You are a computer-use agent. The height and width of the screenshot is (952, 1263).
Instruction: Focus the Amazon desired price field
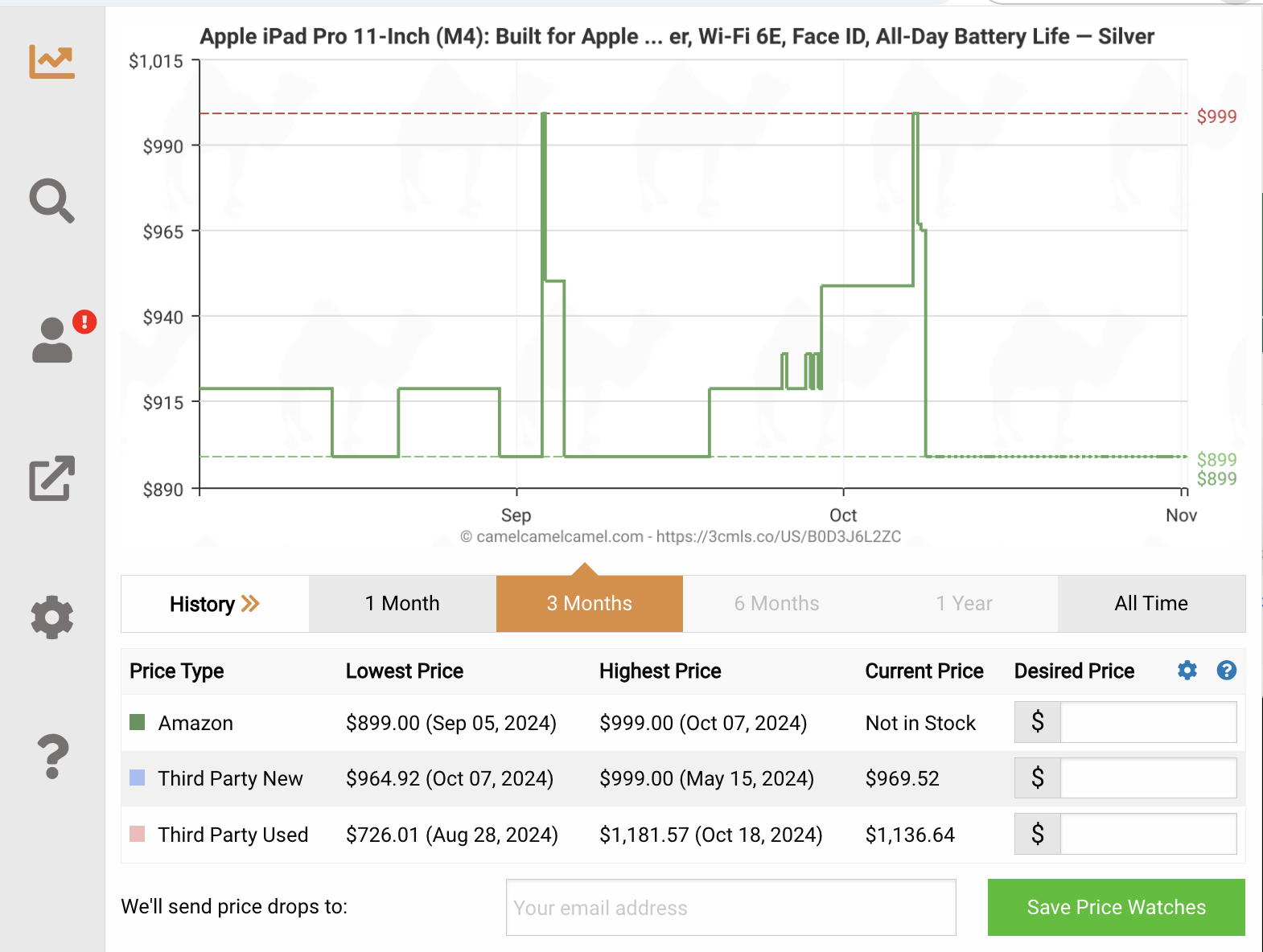coord(1148,722)
